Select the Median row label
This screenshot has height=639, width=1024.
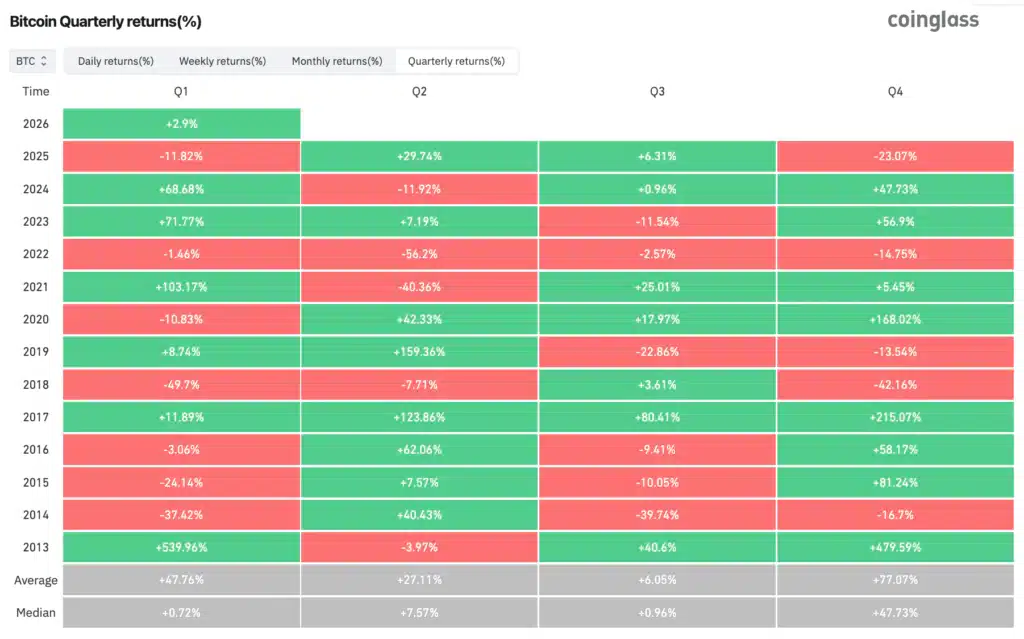coord(35,612)
